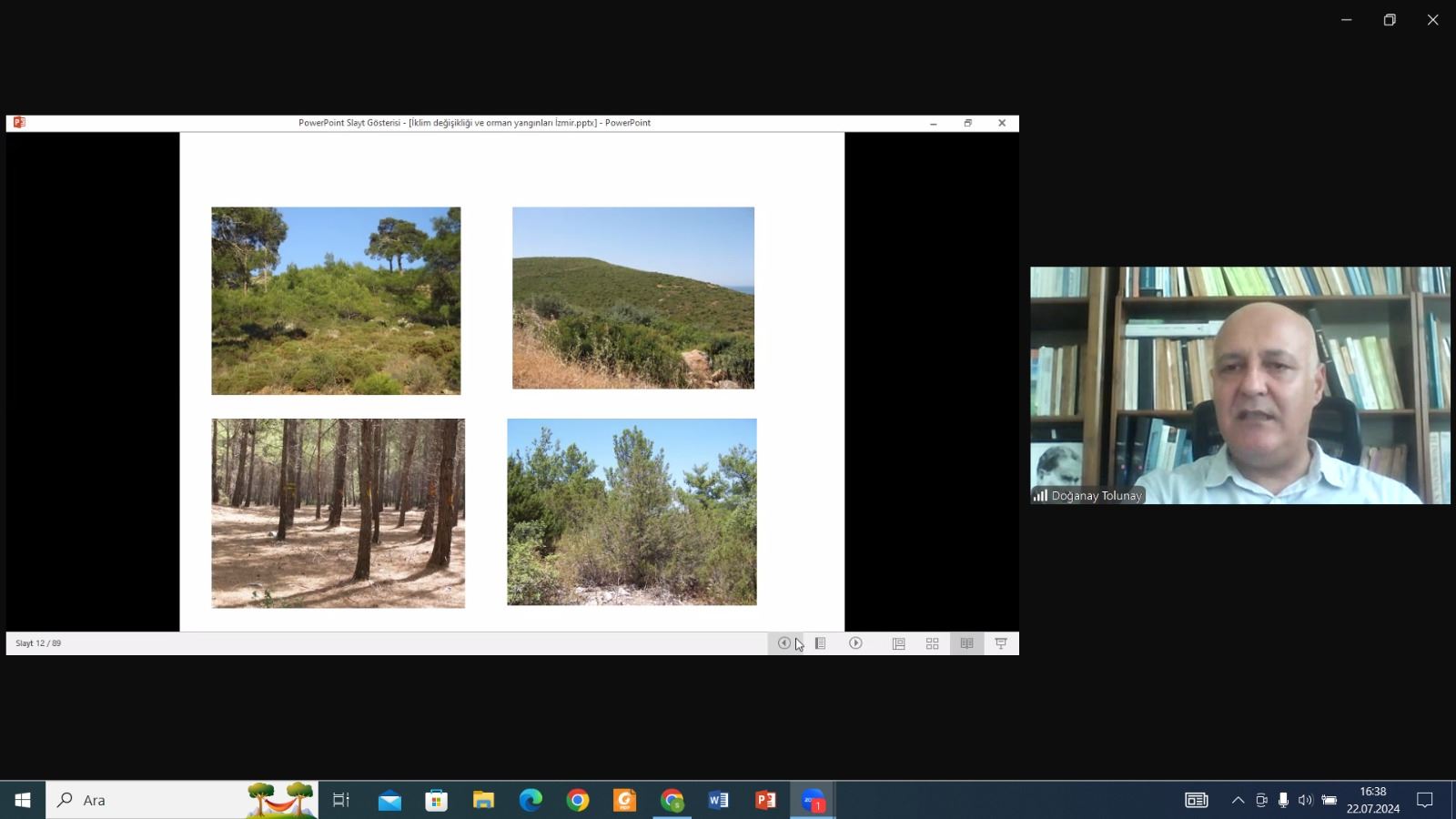This screenshot has width=1456, height=819.
Task: Open Microsoft Edge from the taskbar
Action: [x=531, y=801]
